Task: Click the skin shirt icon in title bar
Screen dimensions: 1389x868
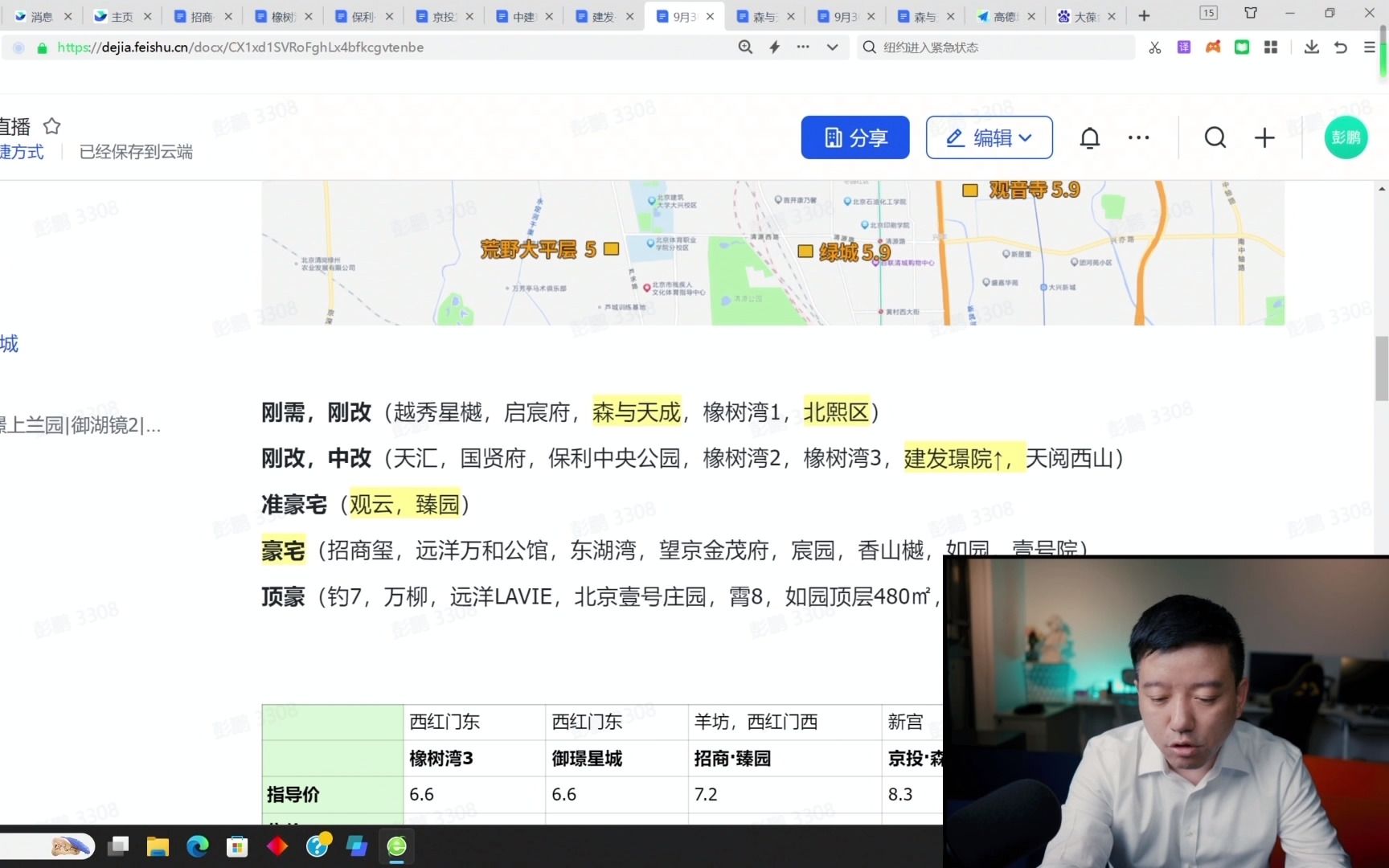Action: coord(1251,13)
